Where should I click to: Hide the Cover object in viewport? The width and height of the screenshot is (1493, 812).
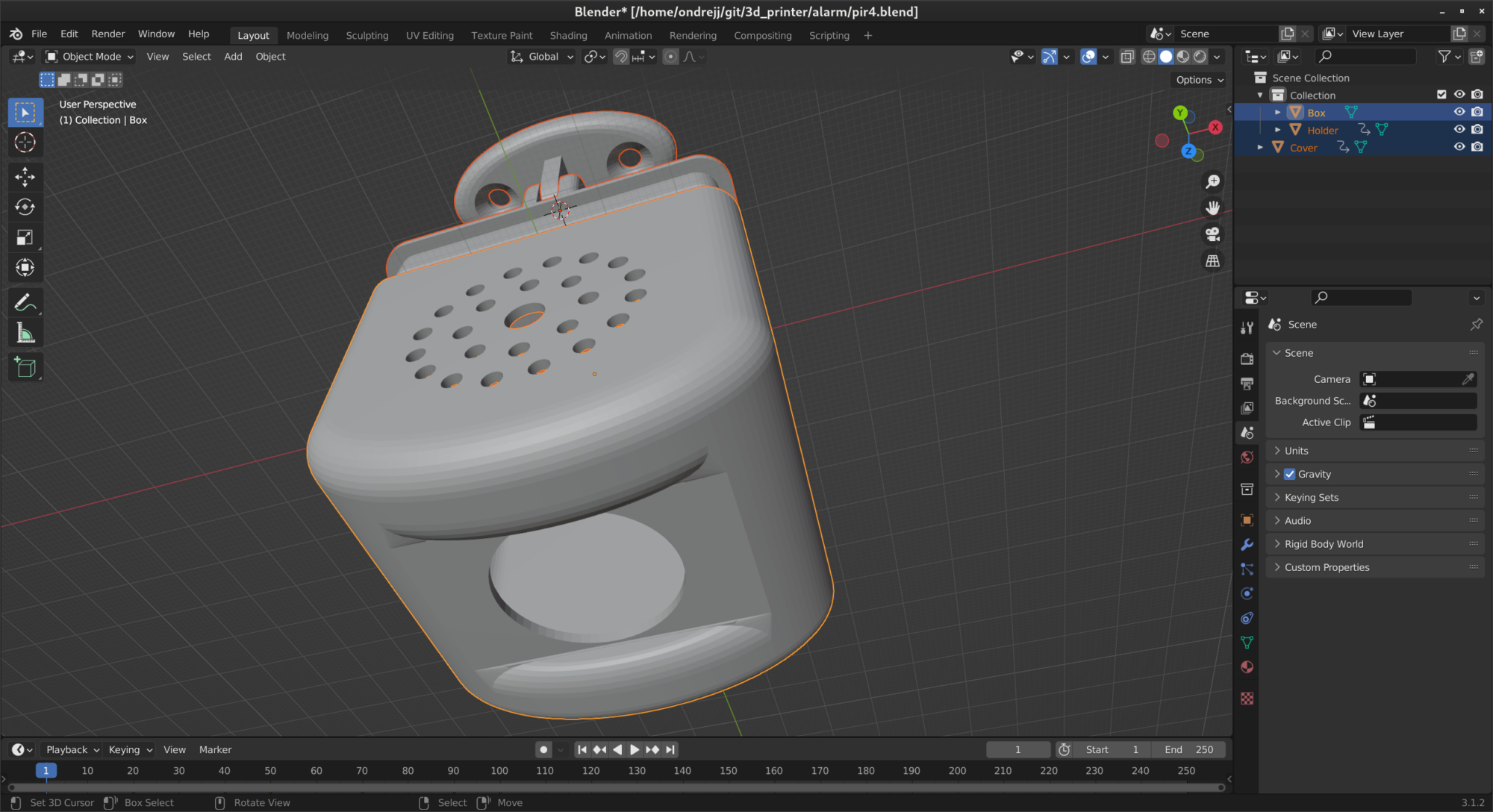pyautogui.click(x=1459, y=147)
